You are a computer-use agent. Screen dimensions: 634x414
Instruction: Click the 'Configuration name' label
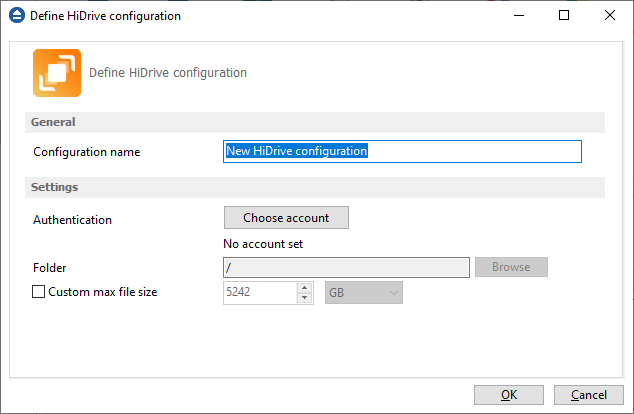point(87,152)
